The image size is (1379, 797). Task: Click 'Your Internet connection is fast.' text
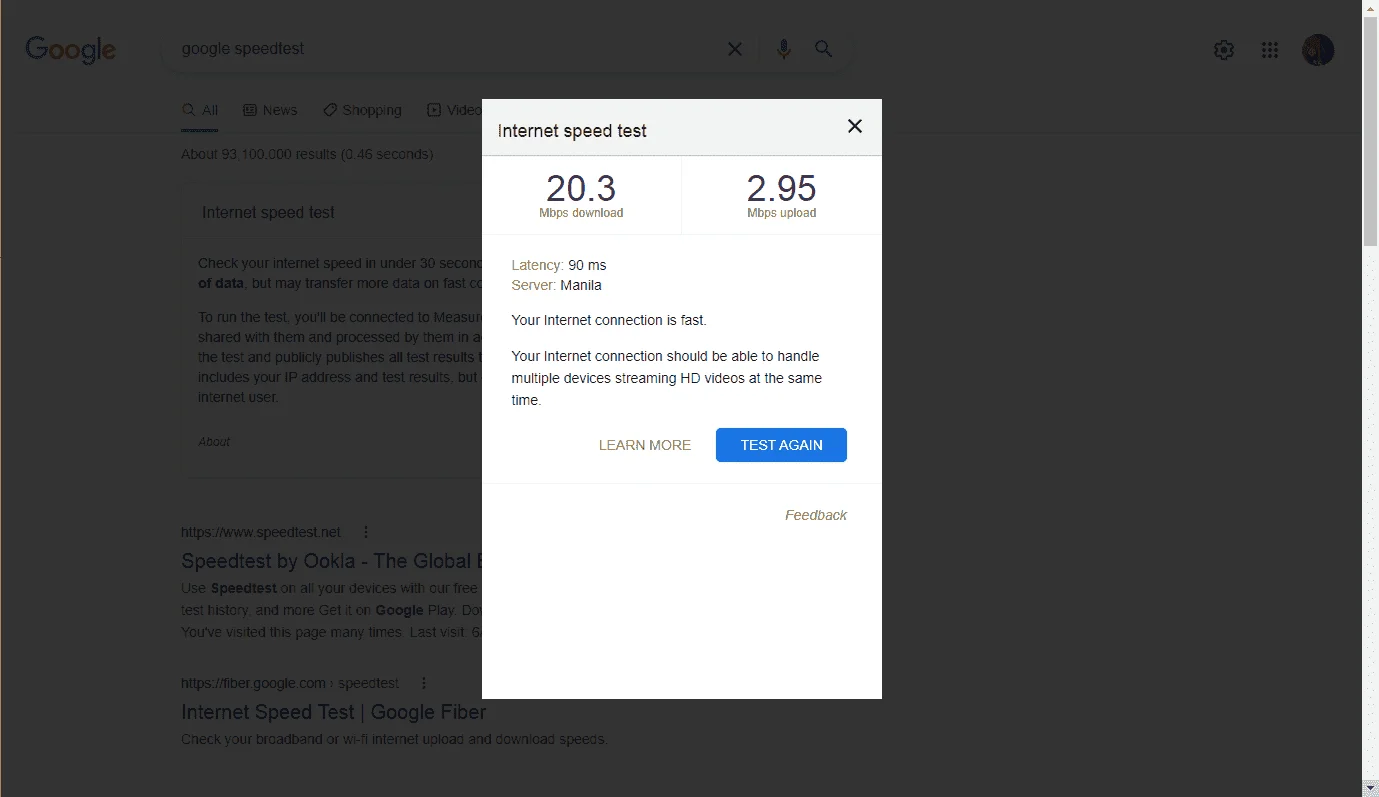609,320
